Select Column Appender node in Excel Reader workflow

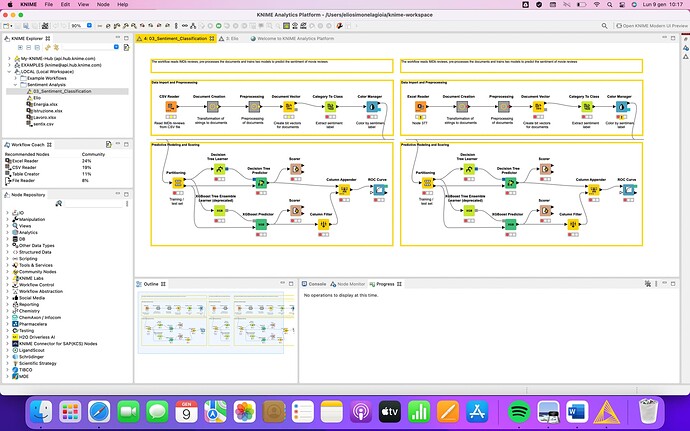click(x=594, y=190)
